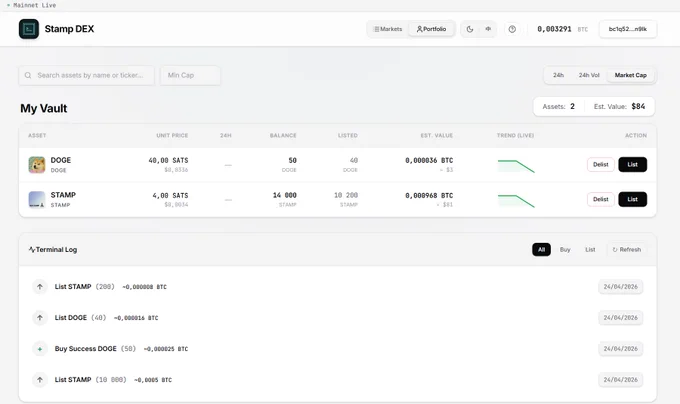The height and width of the screenshot is (404, 680).
Task: Click the ASSET column header
Action: click(x=37, y=136)
